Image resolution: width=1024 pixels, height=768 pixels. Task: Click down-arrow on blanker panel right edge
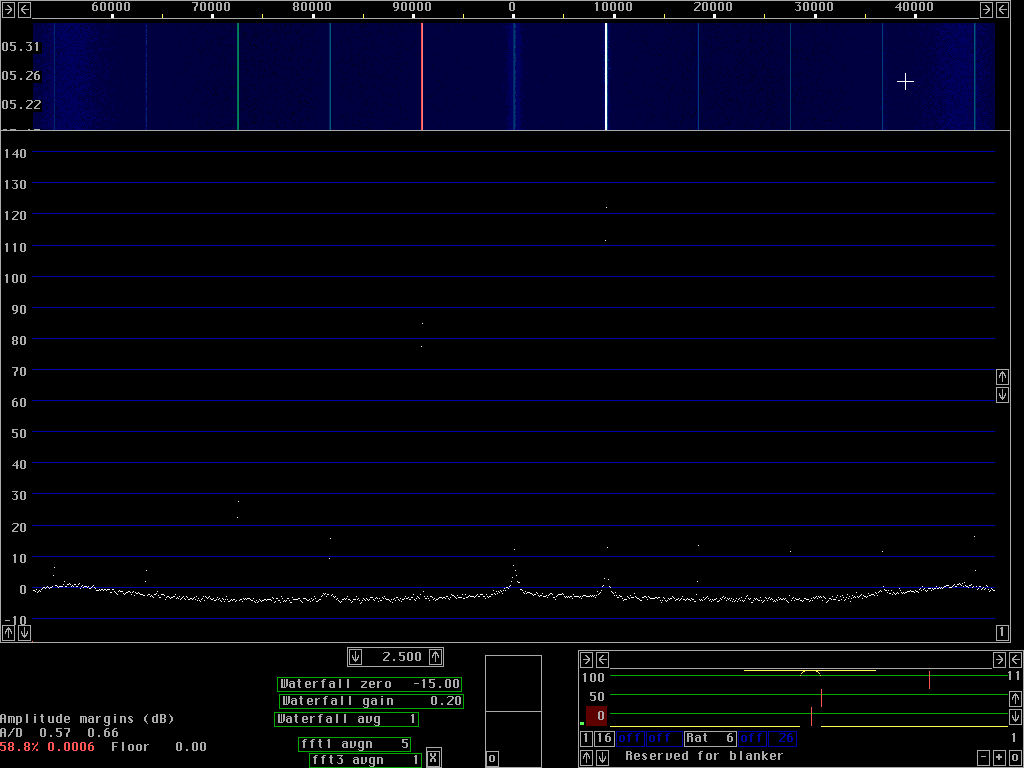[x=1016, y=716]
